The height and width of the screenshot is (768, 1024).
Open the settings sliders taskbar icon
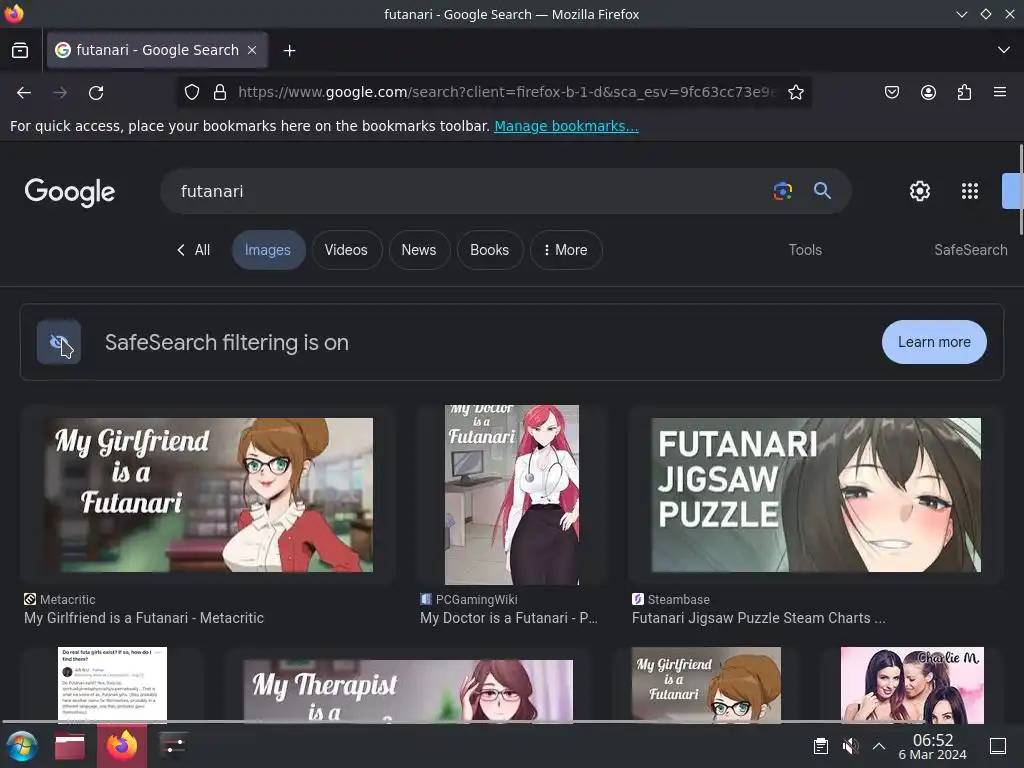click(173, 745)
